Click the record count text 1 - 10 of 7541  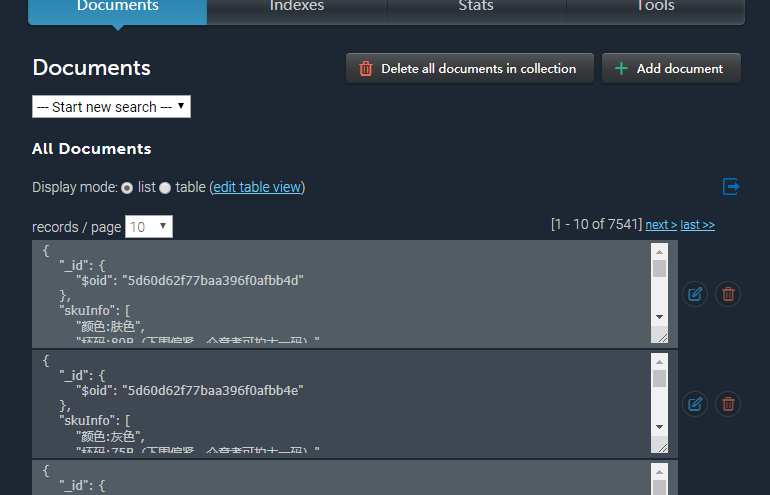(596, 224)
